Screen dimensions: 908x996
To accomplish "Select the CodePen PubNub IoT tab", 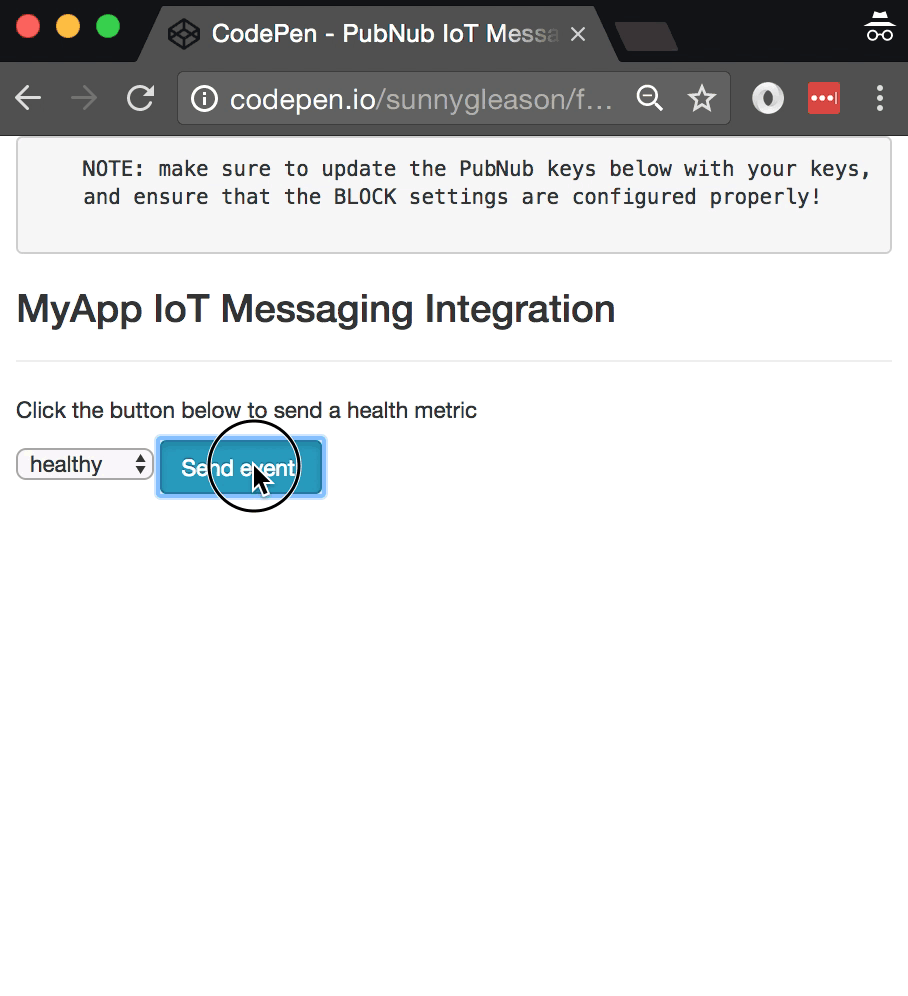I will click(380, 35).
